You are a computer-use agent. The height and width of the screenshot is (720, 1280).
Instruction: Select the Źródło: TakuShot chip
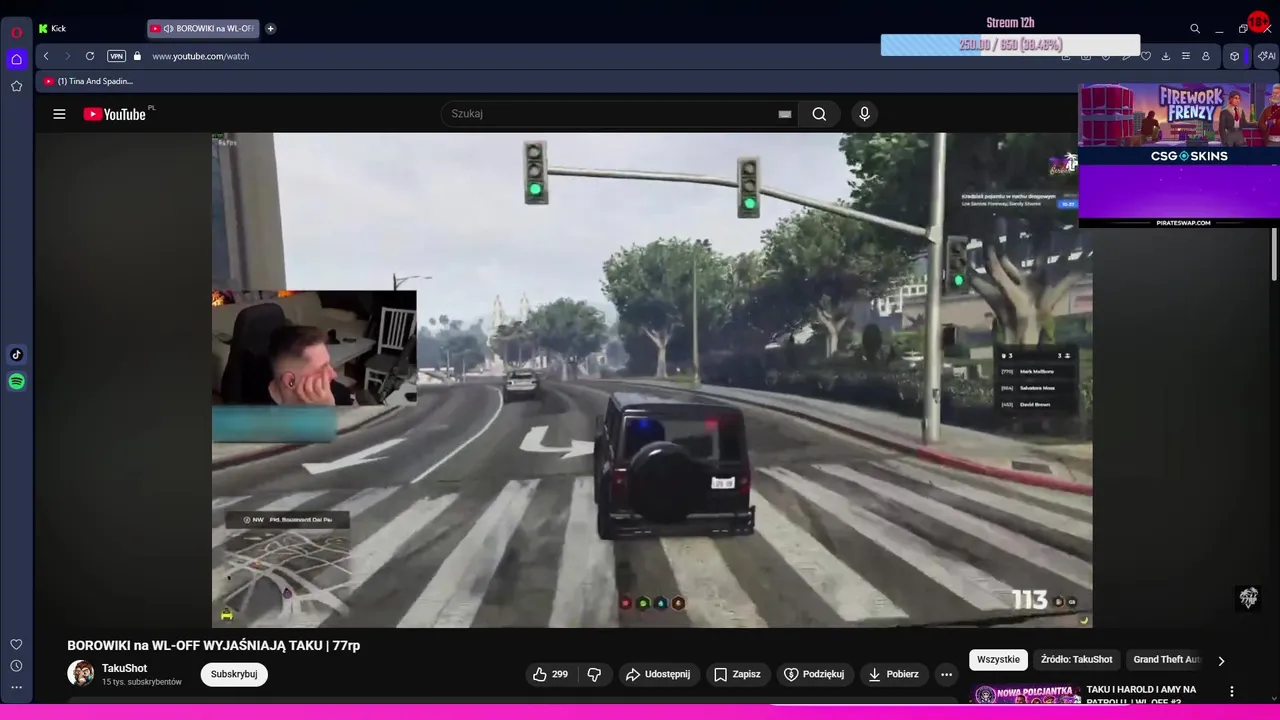(x=1076, y=660)
